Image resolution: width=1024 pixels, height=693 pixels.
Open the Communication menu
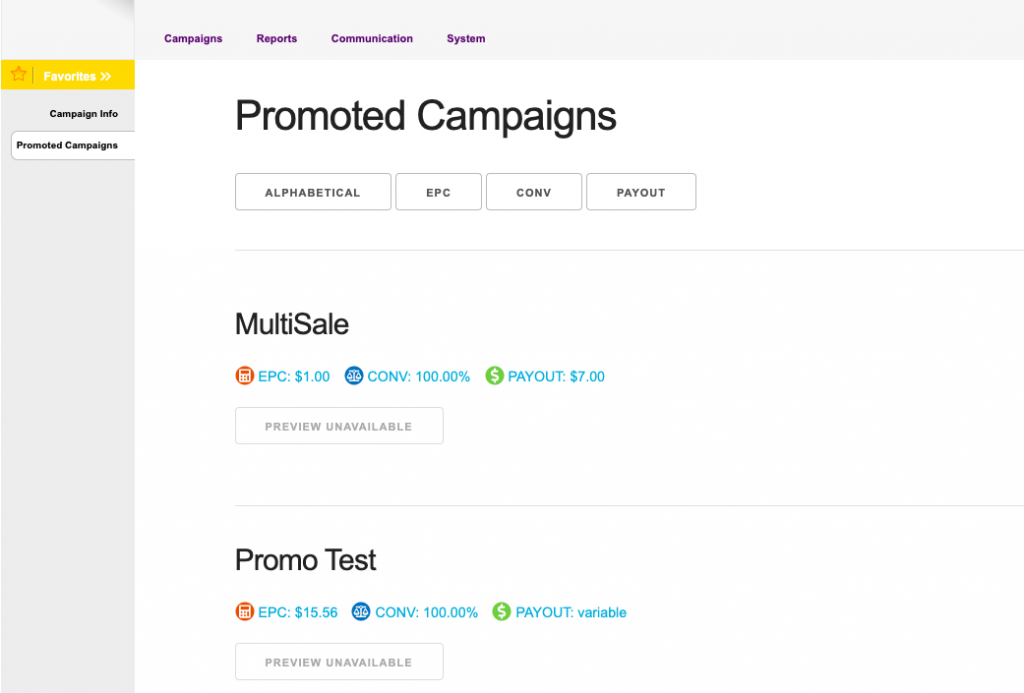click(372, 39)
